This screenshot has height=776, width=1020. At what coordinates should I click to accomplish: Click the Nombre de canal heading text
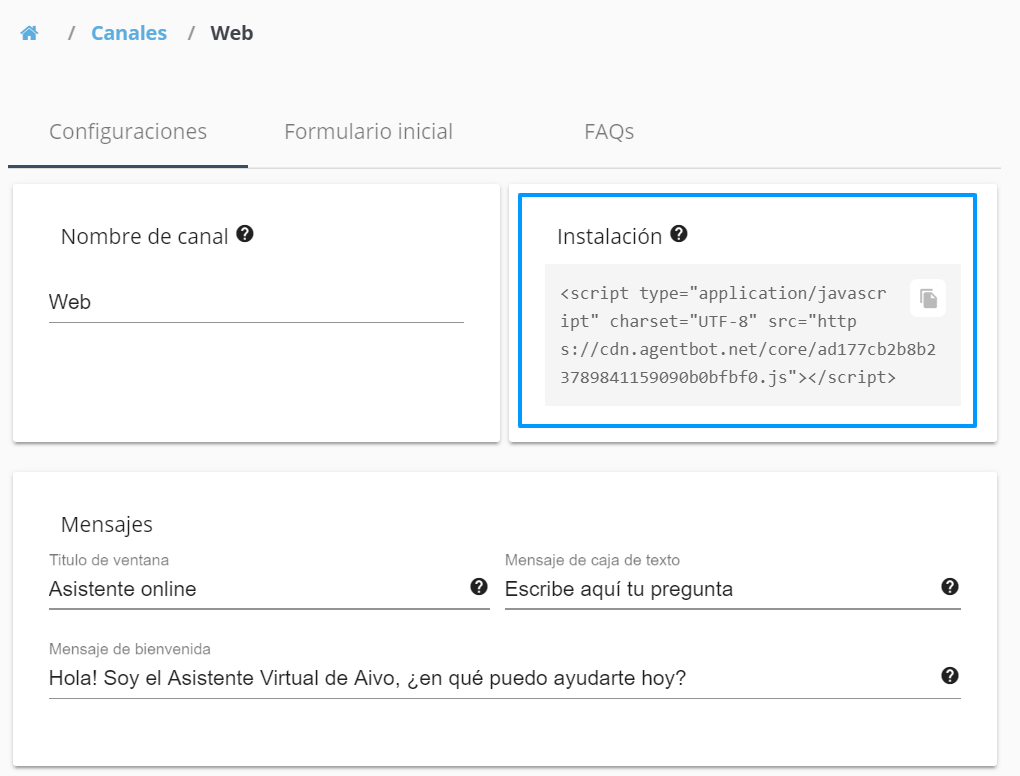[x=144, y=237]
